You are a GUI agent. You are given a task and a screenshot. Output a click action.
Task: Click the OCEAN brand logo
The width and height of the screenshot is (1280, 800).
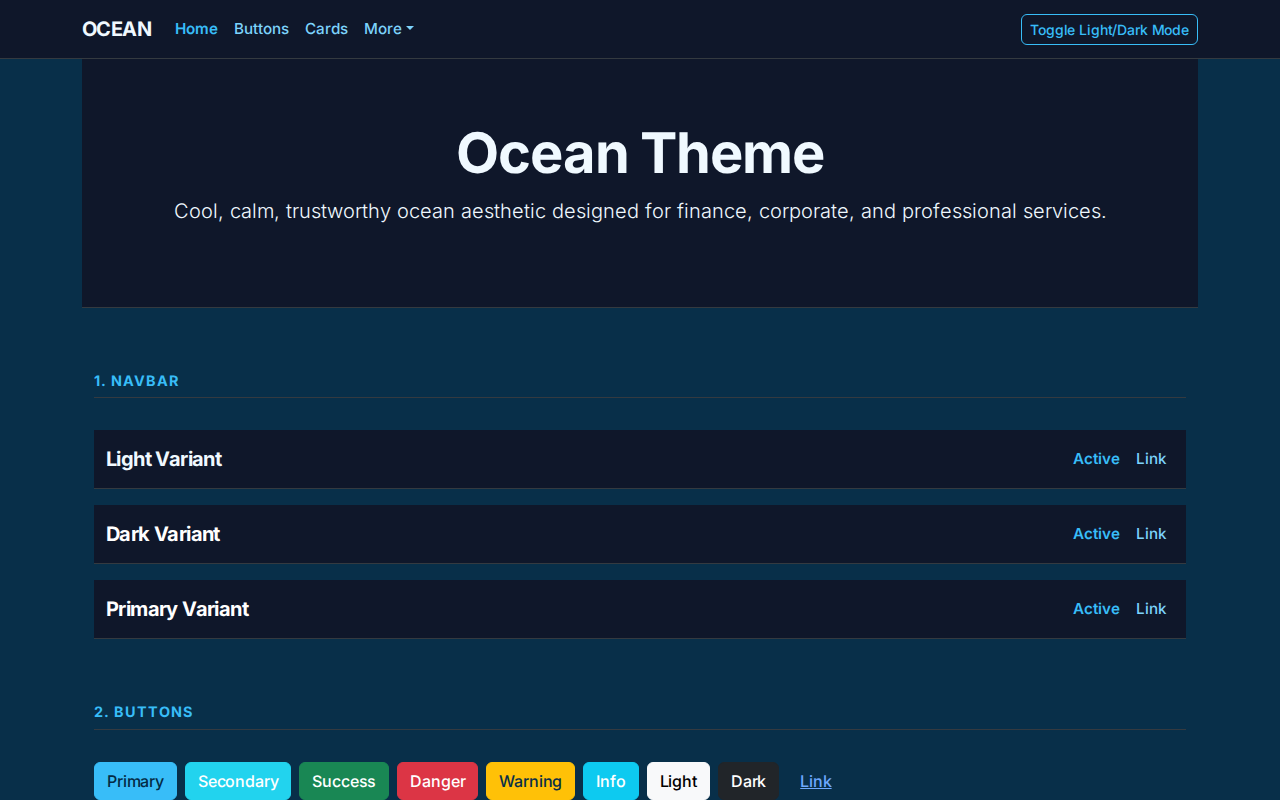[117, 29]
